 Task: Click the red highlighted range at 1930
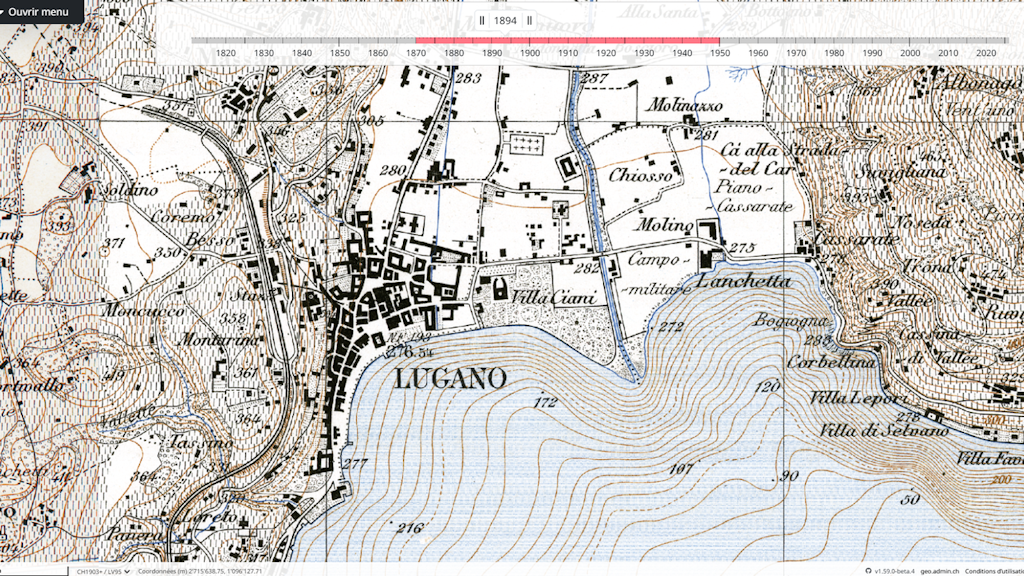point(644,41)
